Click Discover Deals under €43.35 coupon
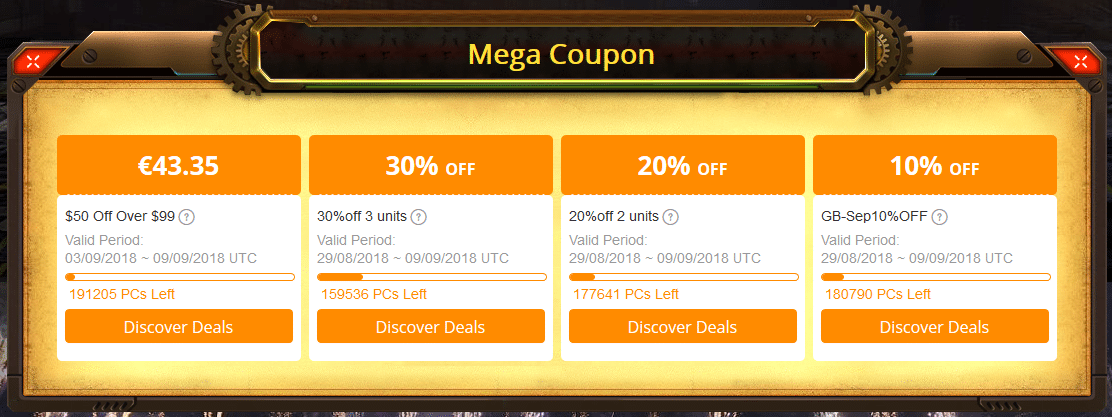The height and width of the screenshot is (417, 1112). 179,327
